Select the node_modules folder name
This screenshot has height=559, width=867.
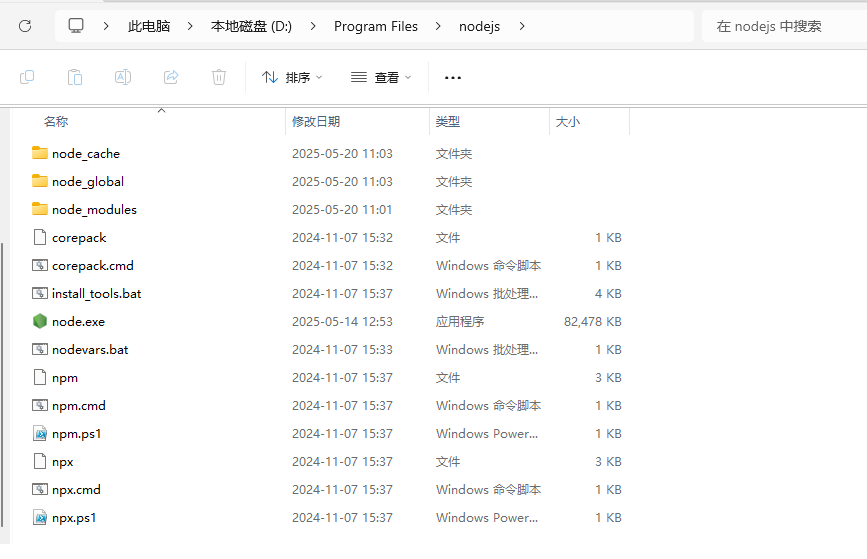[x=94, y=210]
